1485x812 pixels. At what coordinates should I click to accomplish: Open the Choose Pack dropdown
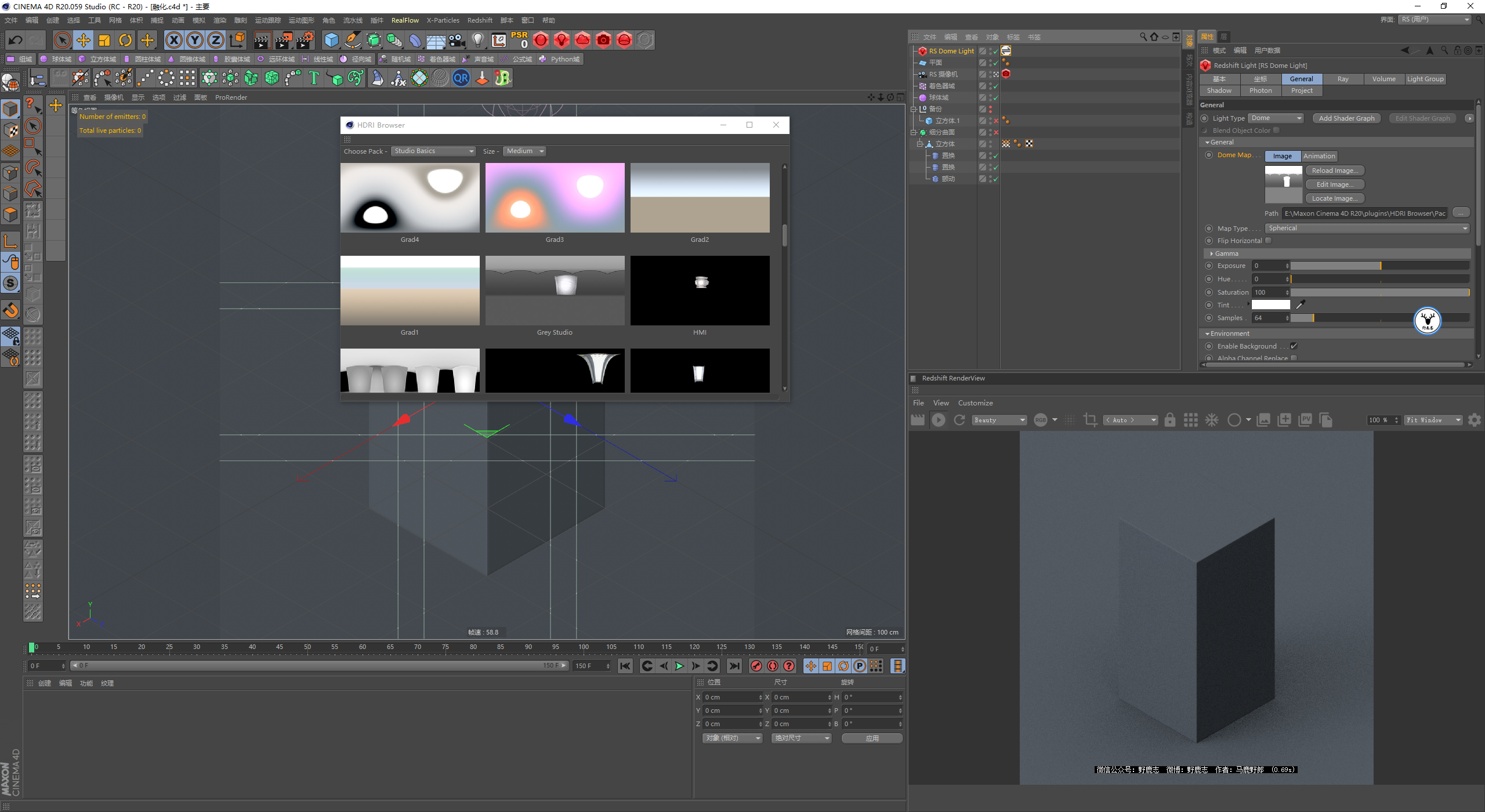click(x=433, y=151)
